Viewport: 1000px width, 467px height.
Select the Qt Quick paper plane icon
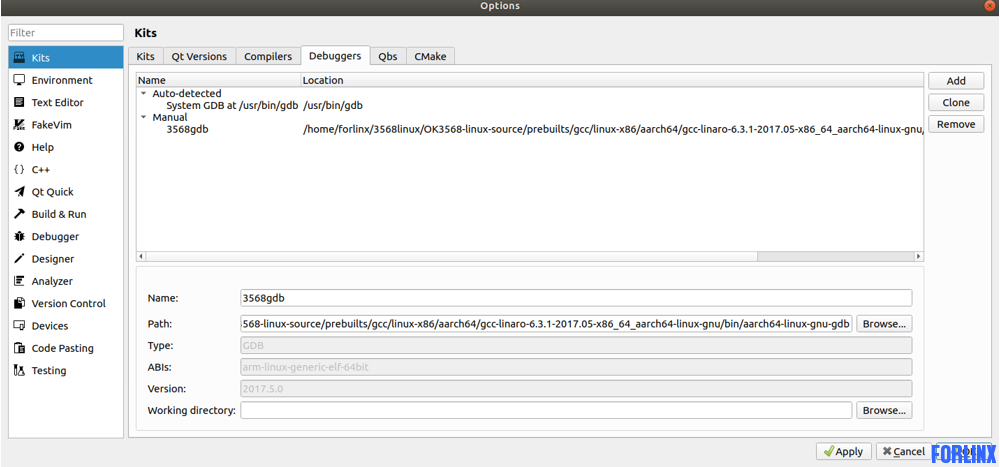[19, 192]
